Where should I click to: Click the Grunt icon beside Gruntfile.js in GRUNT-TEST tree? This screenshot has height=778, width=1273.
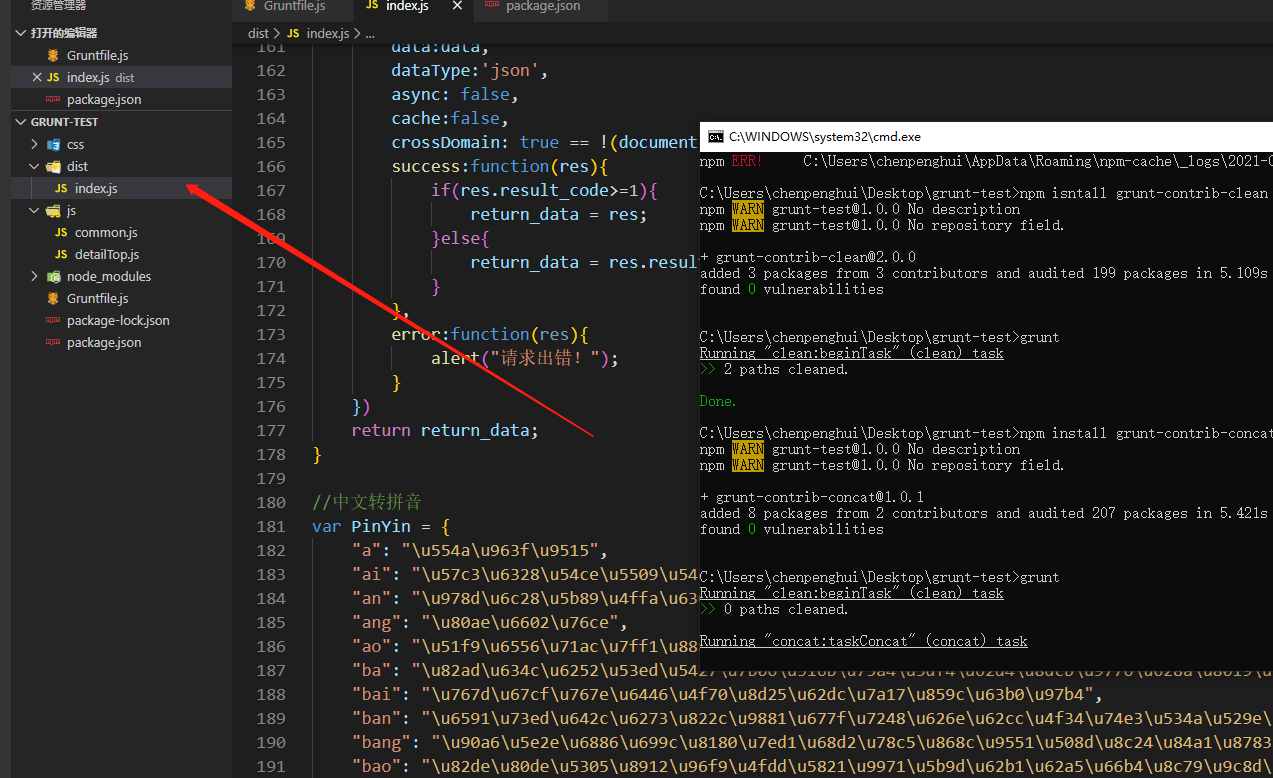[x=54, y=298]
